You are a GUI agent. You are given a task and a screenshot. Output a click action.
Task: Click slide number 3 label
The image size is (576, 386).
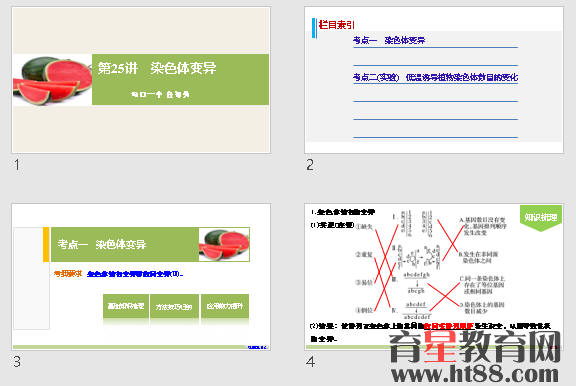(17, 362)
